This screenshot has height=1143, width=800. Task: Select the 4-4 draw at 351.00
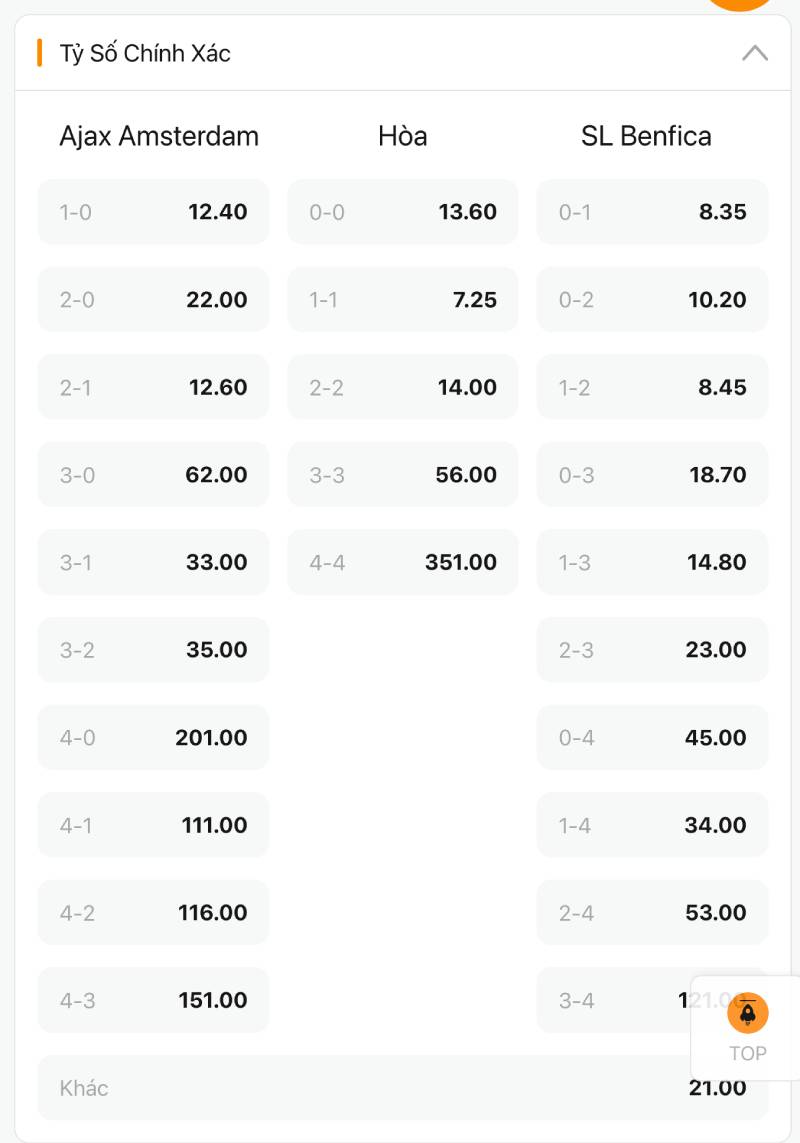tap(402, 562)
